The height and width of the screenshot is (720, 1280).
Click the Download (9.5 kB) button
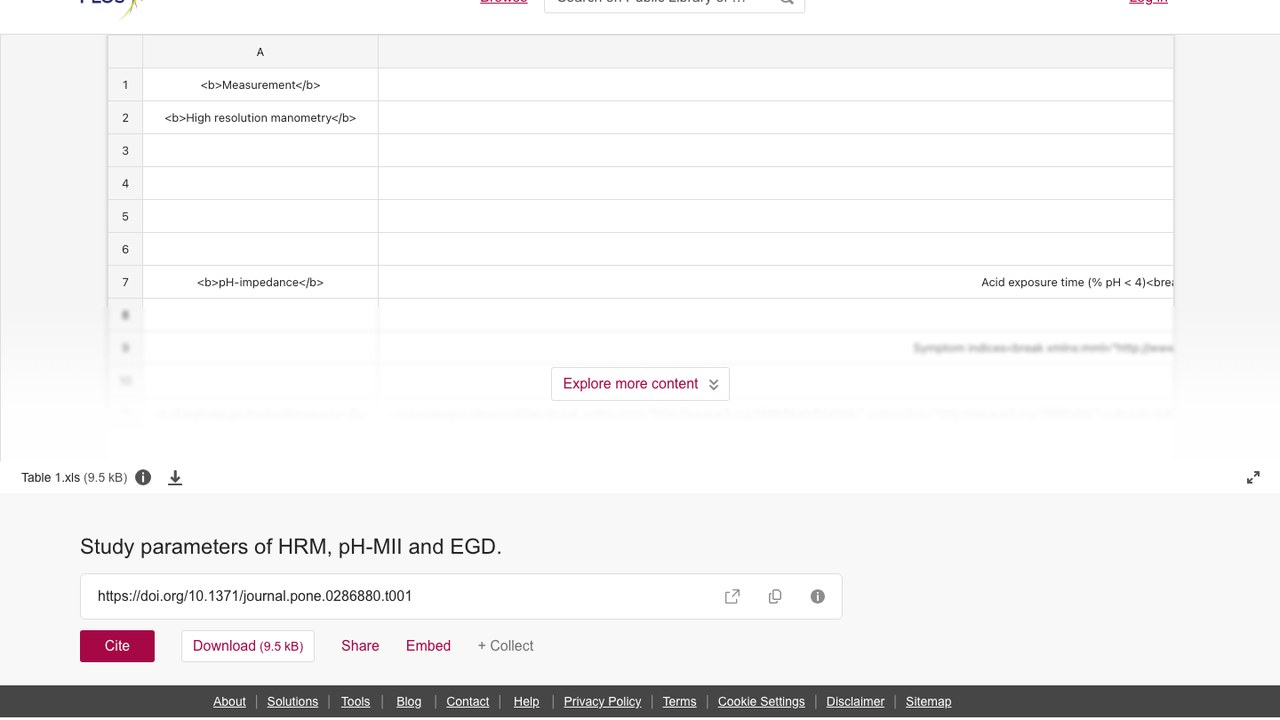pos(248,646)
